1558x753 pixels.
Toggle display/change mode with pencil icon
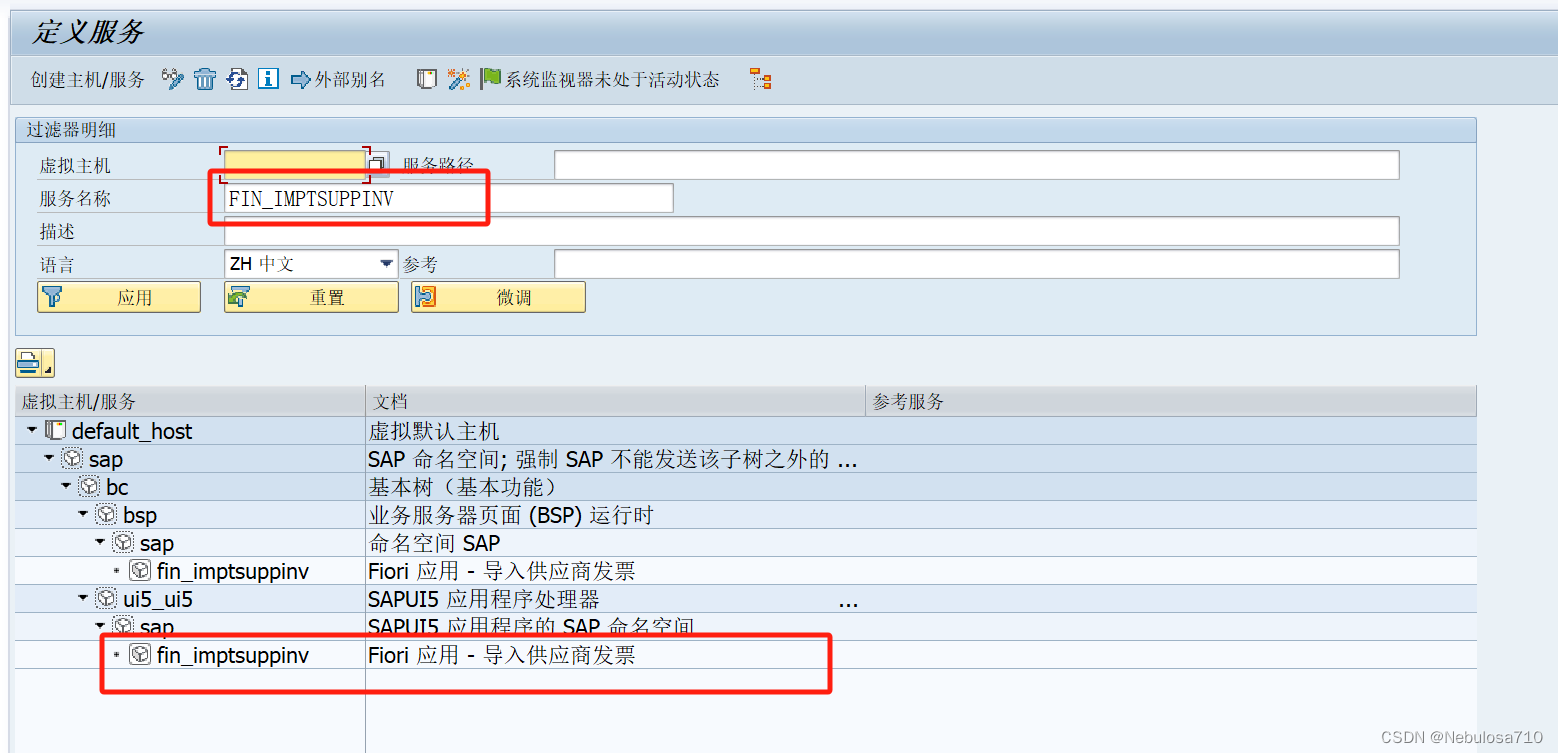[x=171, y=79]
